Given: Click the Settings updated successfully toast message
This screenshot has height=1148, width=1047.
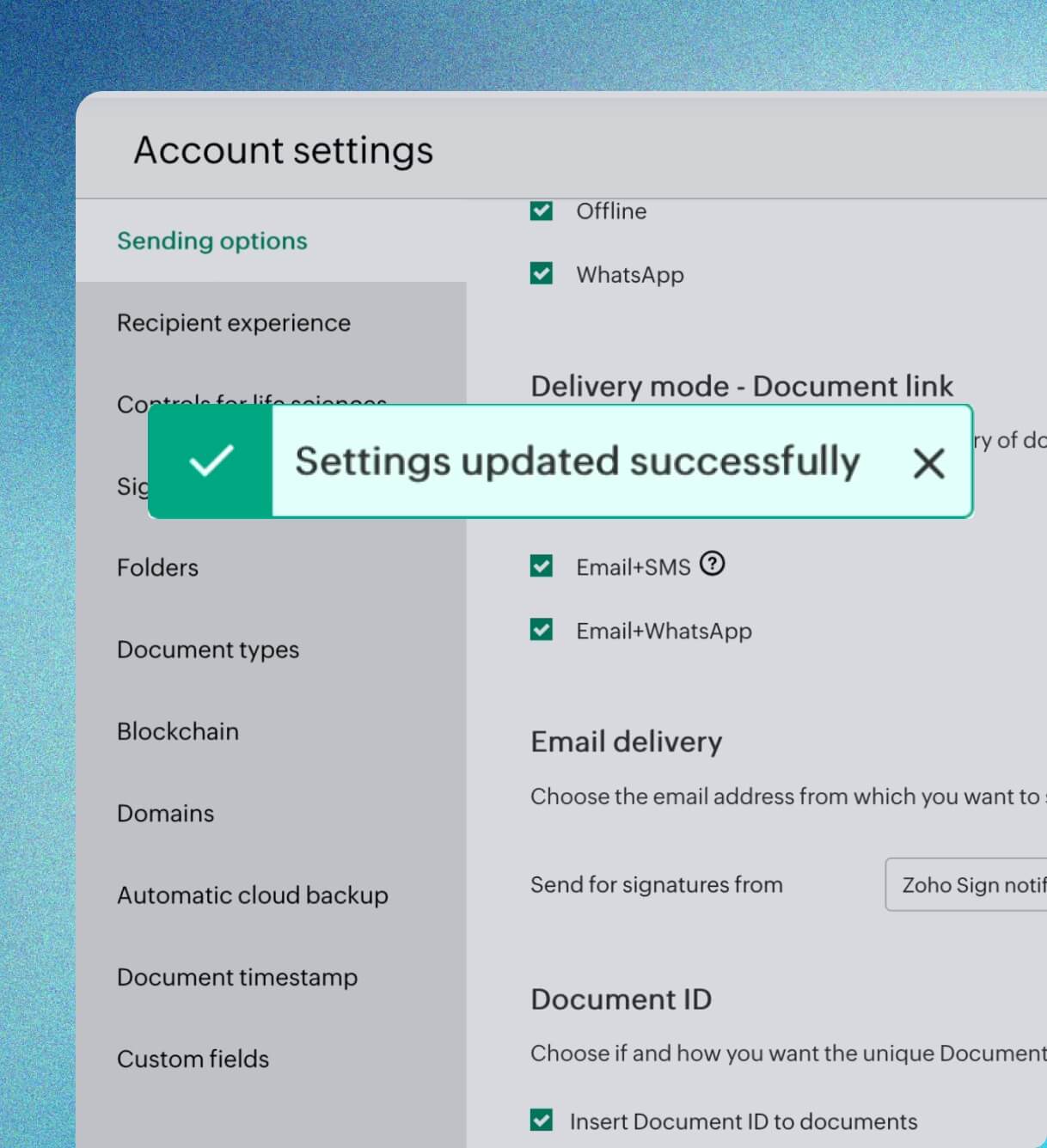Looking at the screenshot, I should [x=578, y=461].
